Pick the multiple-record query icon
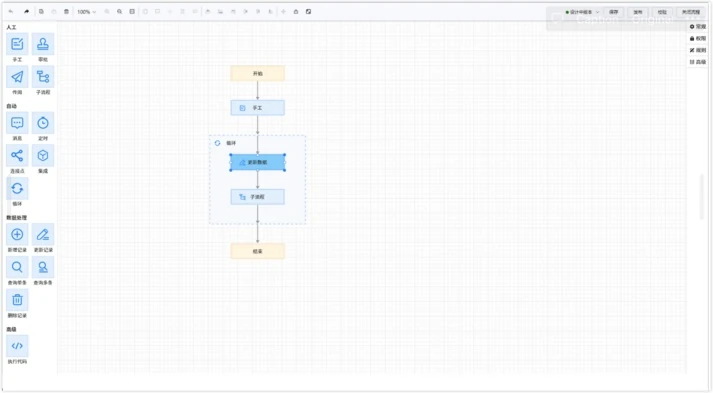Viewport: 713px width, 393px height. click(x=43, y=267)
